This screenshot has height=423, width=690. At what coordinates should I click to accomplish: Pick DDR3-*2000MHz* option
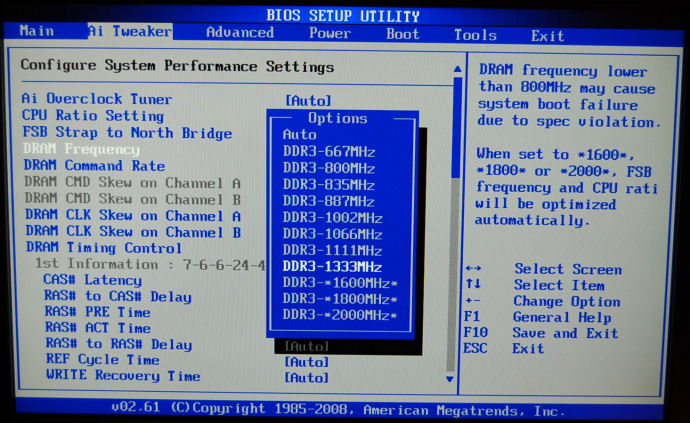340,315
